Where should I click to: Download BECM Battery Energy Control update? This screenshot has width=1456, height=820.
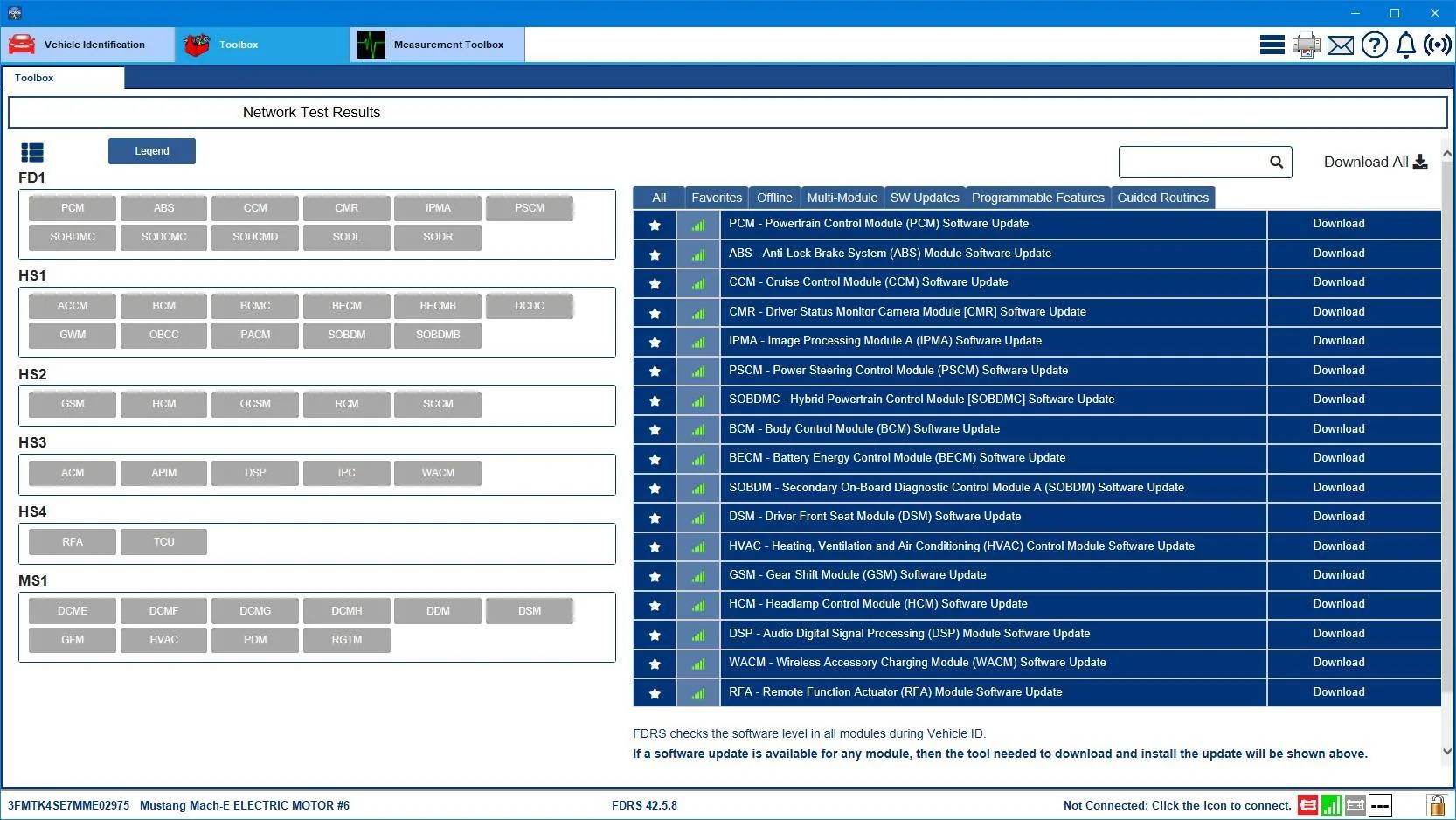1339,458
